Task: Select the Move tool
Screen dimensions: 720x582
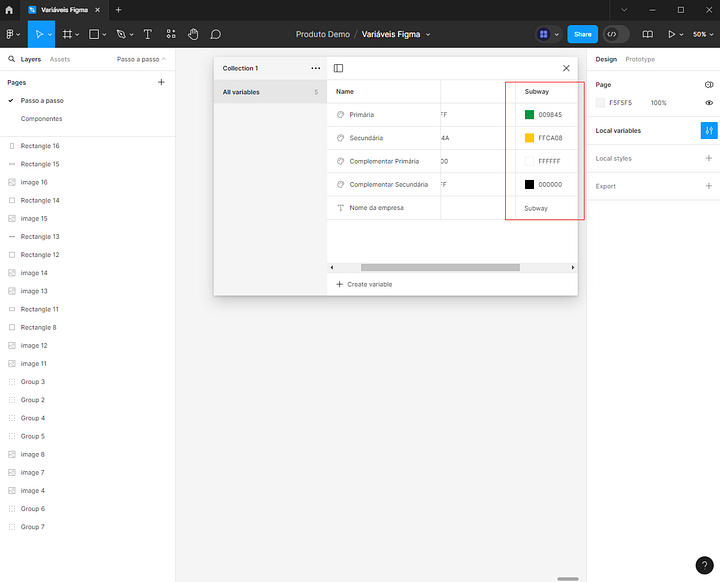Action: (x=39, y=34)
